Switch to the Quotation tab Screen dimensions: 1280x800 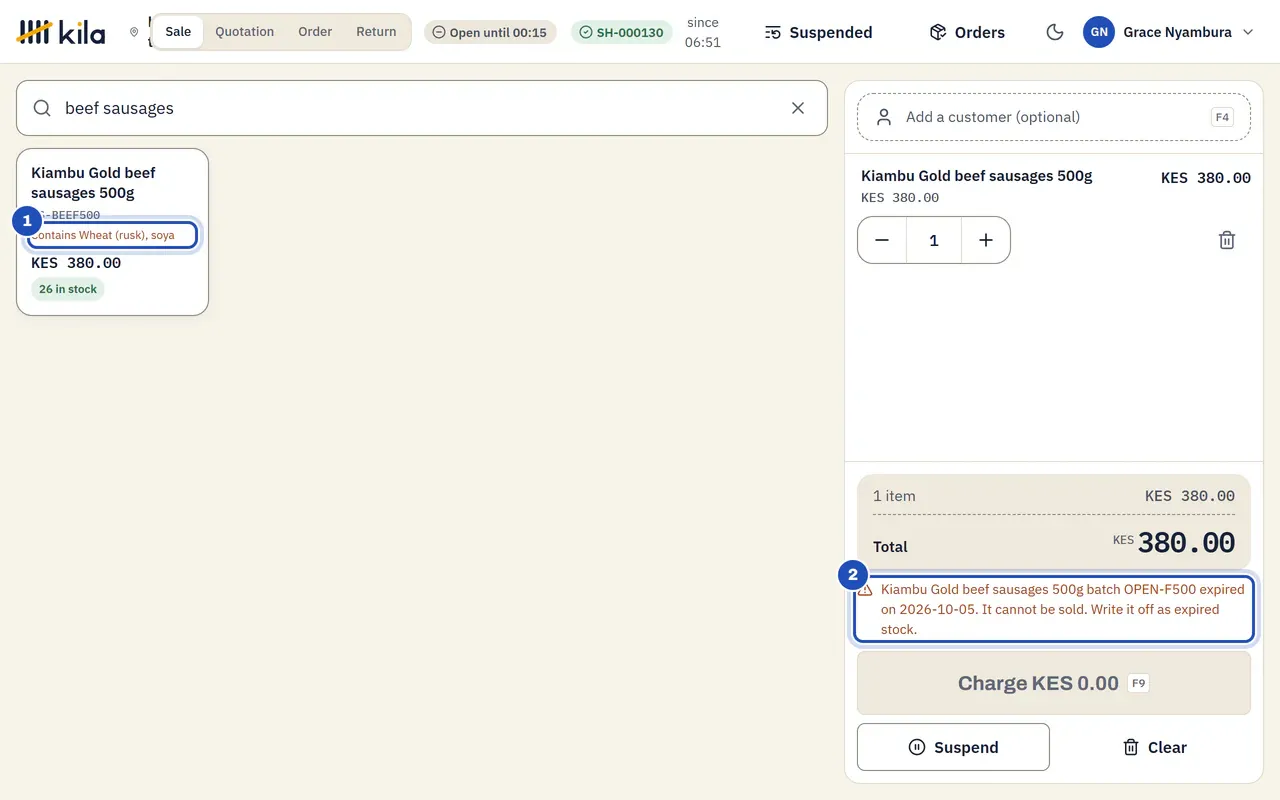(244, 32)
